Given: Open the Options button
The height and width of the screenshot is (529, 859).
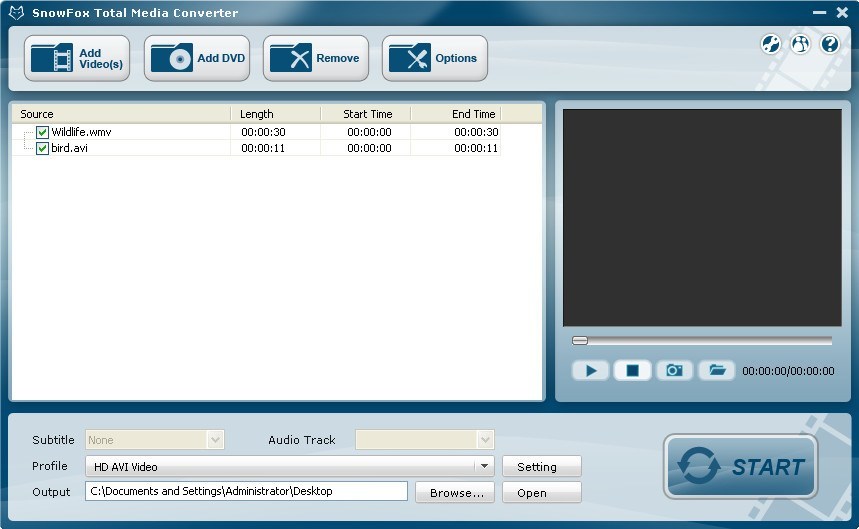Looking at the screenshot, I should [434, 58].
